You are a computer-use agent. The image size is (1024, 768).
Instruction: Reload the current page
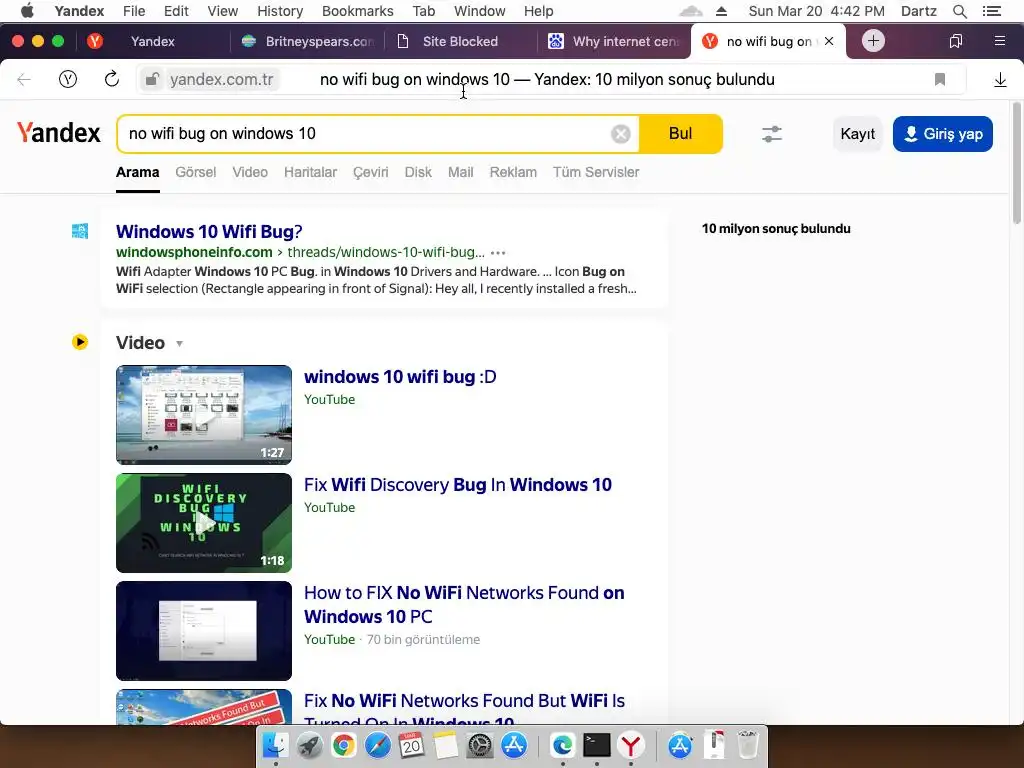[x=112, y=79]
